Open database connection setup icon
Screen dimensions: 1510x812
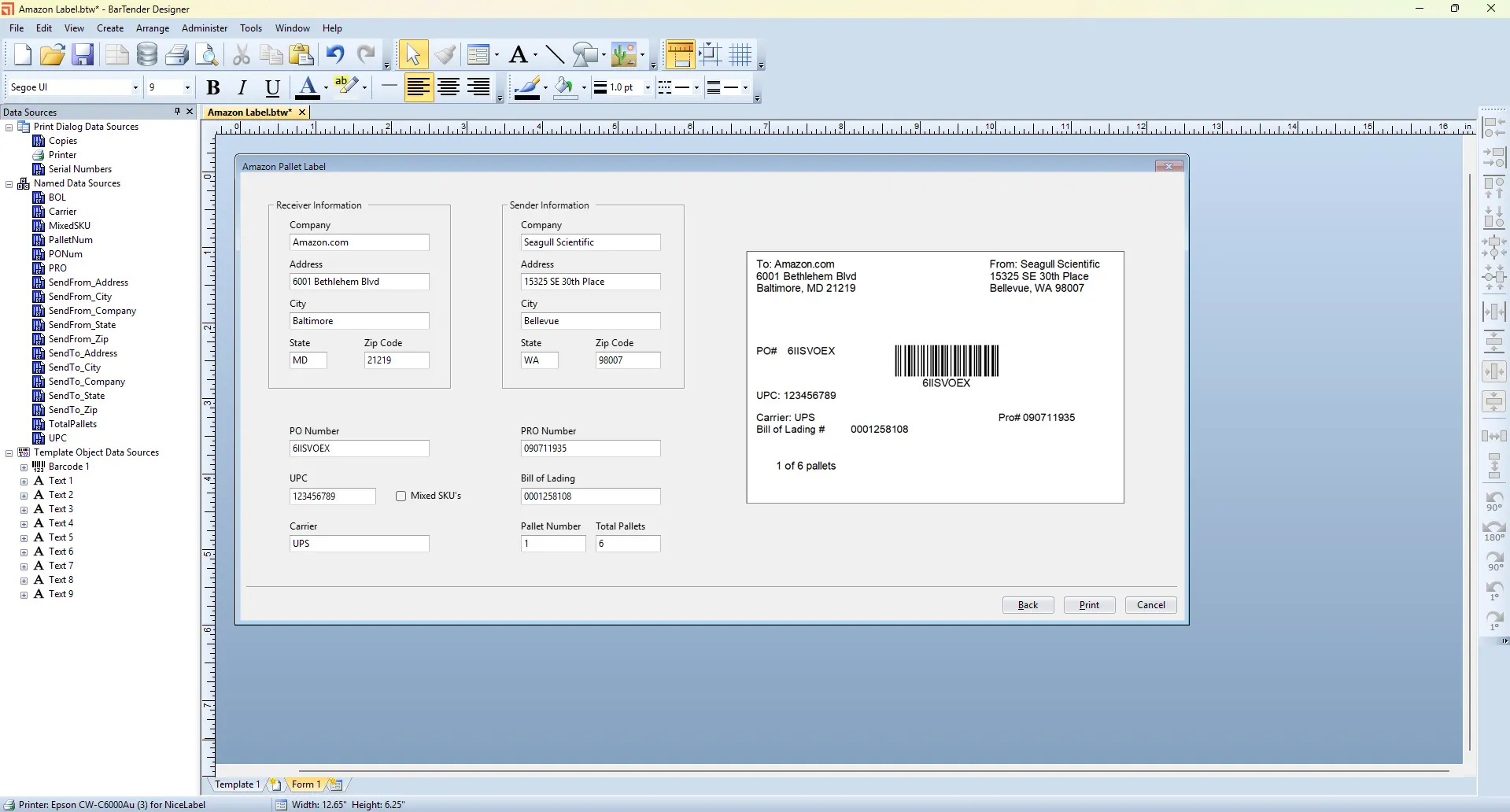(x=146, y=54)
